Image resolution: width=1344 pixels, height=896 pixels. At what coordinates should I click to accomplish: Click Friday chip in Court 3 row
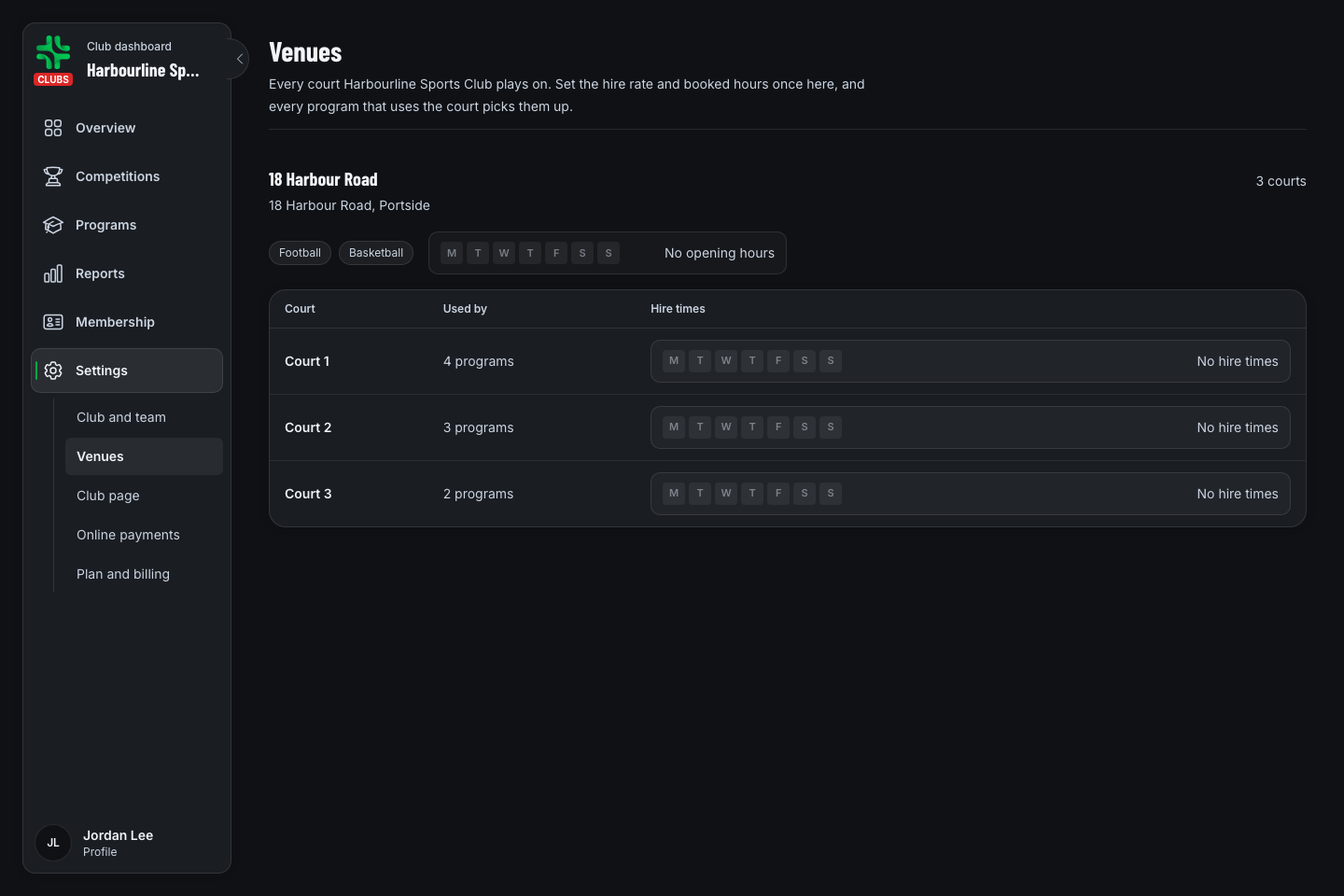click(x=778, y=494)
